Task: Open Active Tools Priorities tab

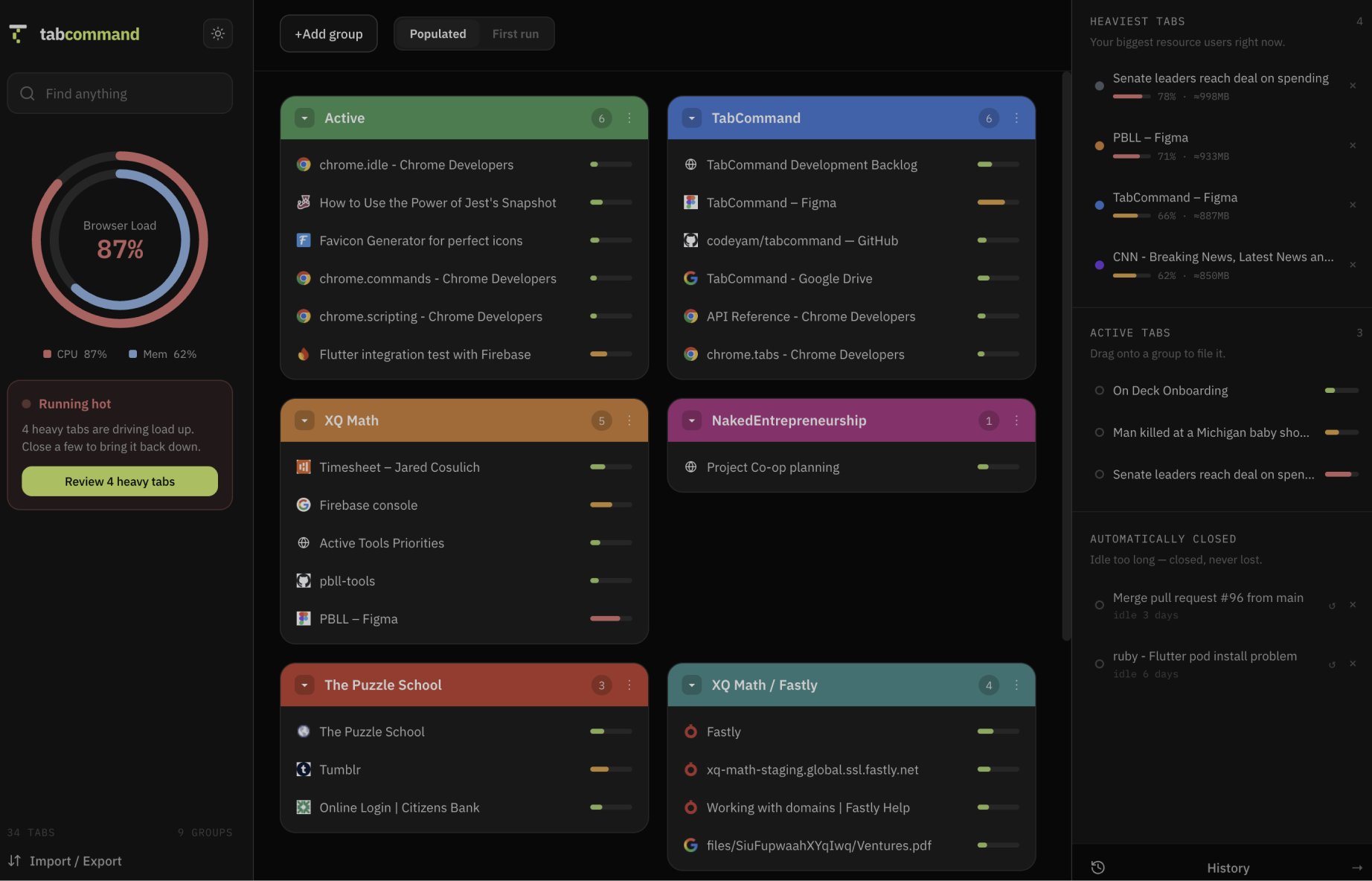Action: point(464,542)
